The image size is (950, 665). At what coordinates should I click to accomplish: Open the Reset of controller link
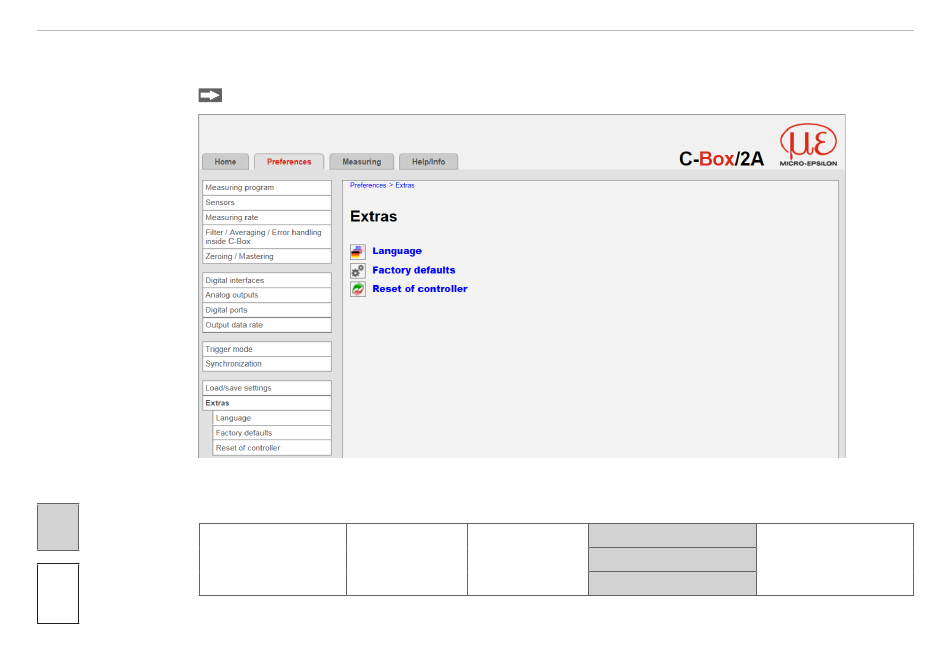point(420,289)
